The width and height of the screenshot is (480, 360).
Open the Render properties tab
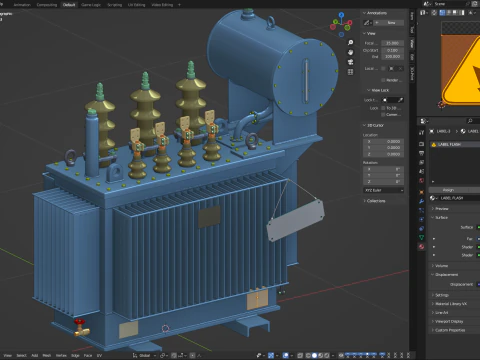[422, 144]
